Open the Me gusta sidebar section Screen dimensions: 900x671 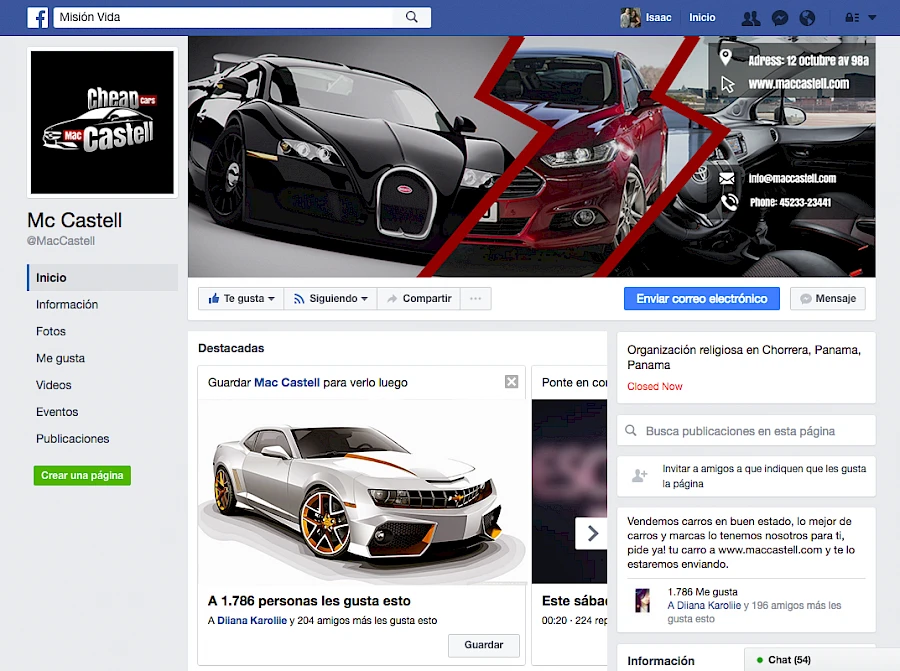pyautogui.click(x=60, y=359)
